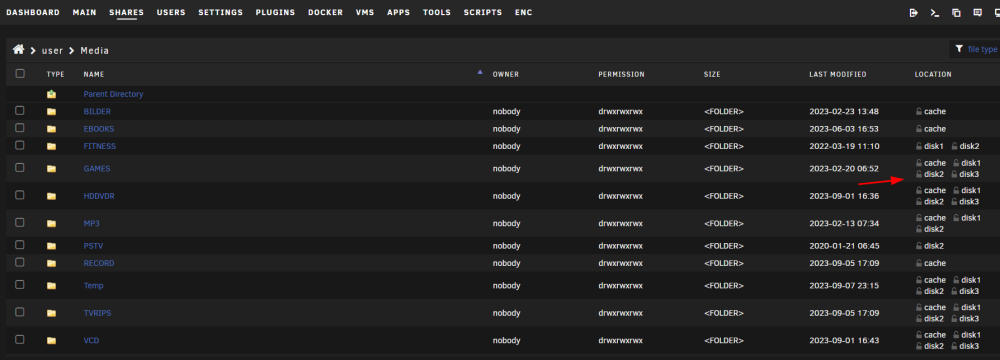Screen dimensions: 1000x360
Task: Click the Parent Directory up-folder icon
Action: 52,94
